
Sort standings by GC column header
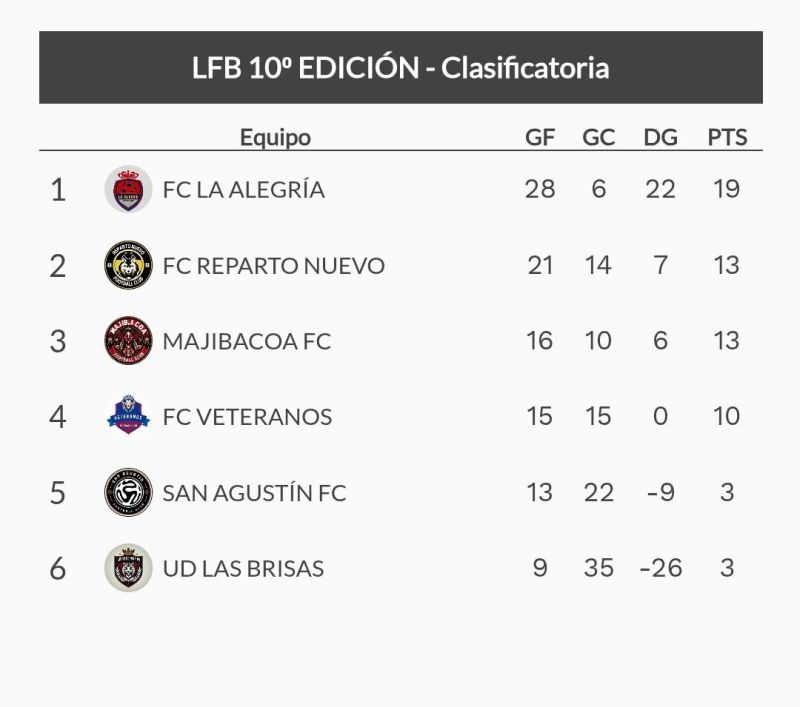click(598, 137)
